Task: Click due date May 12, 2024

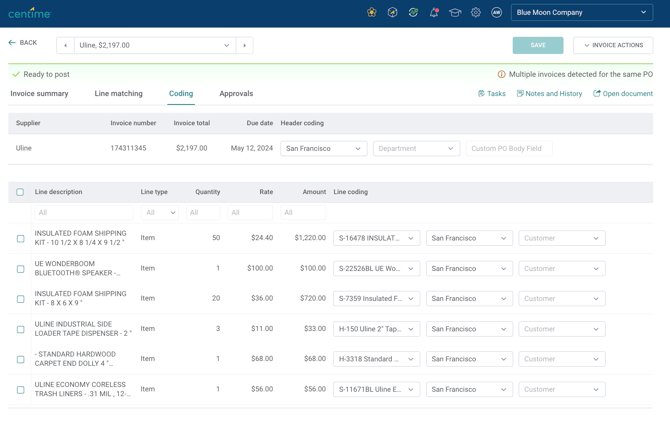Action: (x=252, y=148)
